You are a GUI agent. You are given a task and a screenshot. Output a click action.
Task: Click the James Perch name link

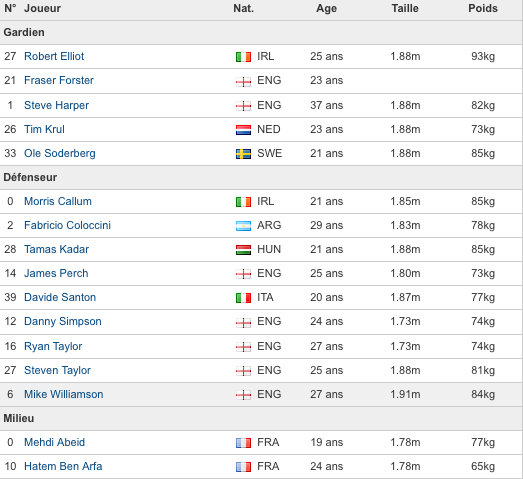[56, 273]
